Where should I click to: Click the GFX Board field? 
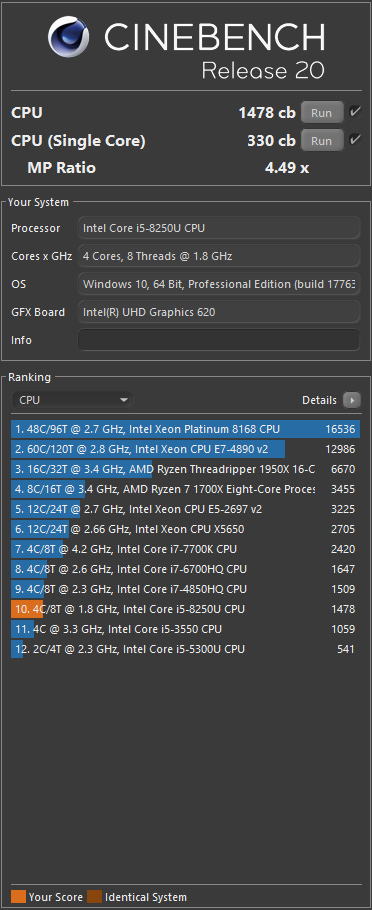(219, 312)
